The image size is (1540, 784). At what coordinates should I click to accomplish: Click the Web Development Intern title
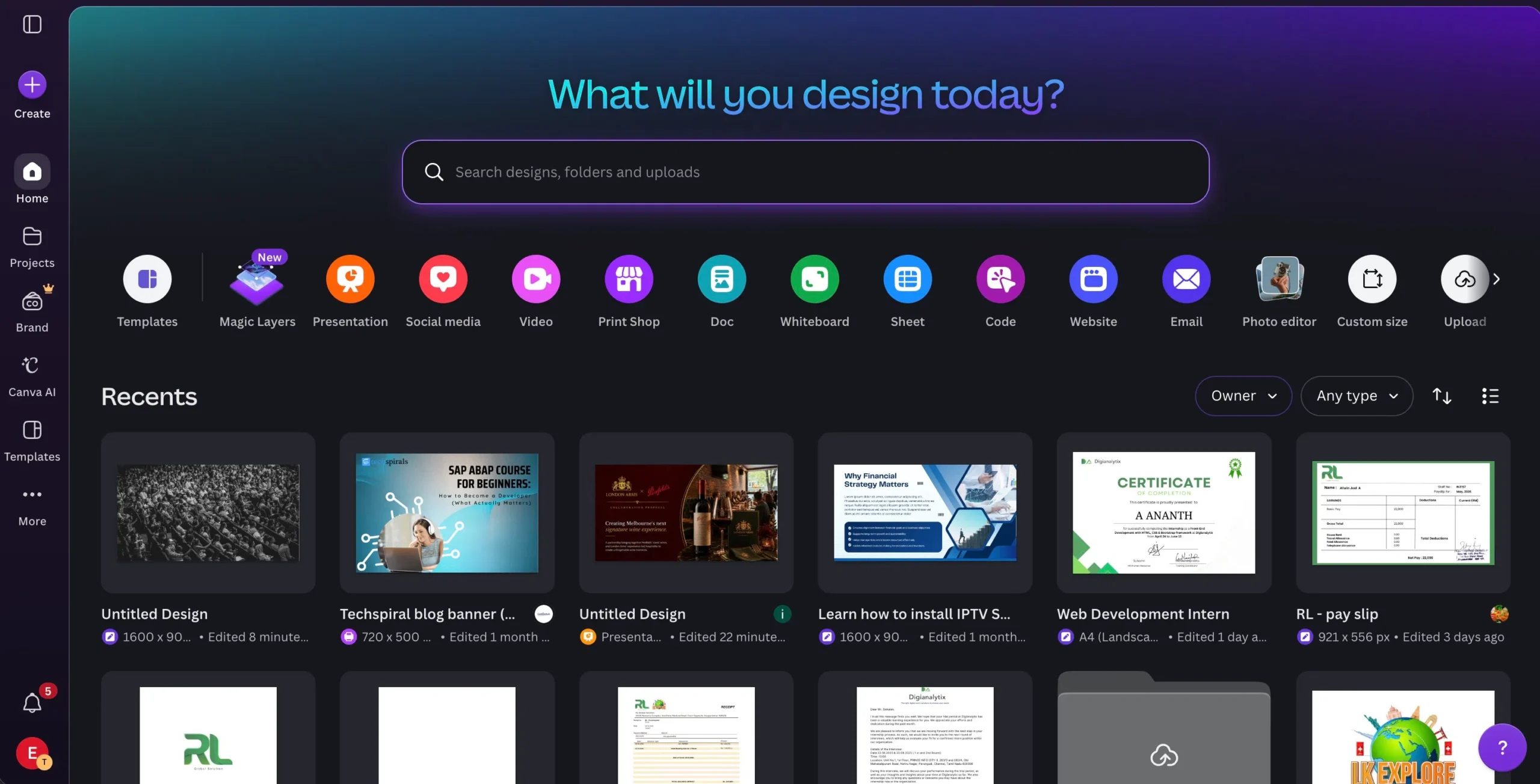coord(1143,614)
